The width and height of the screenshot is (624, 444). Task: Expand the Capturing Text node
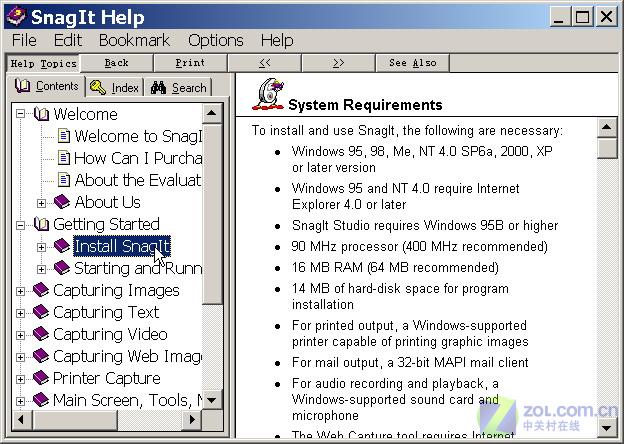pos(20,314)
